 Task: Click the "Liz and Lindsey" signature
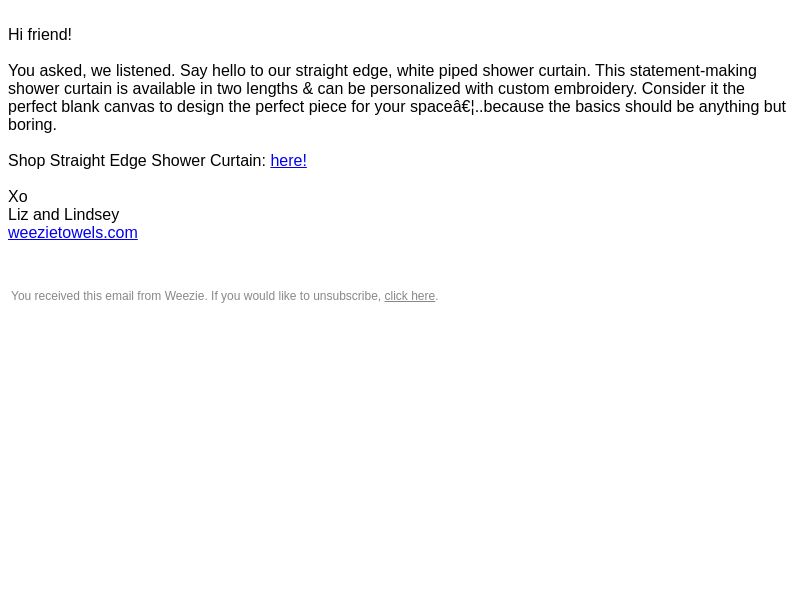[x=64, y=214]
